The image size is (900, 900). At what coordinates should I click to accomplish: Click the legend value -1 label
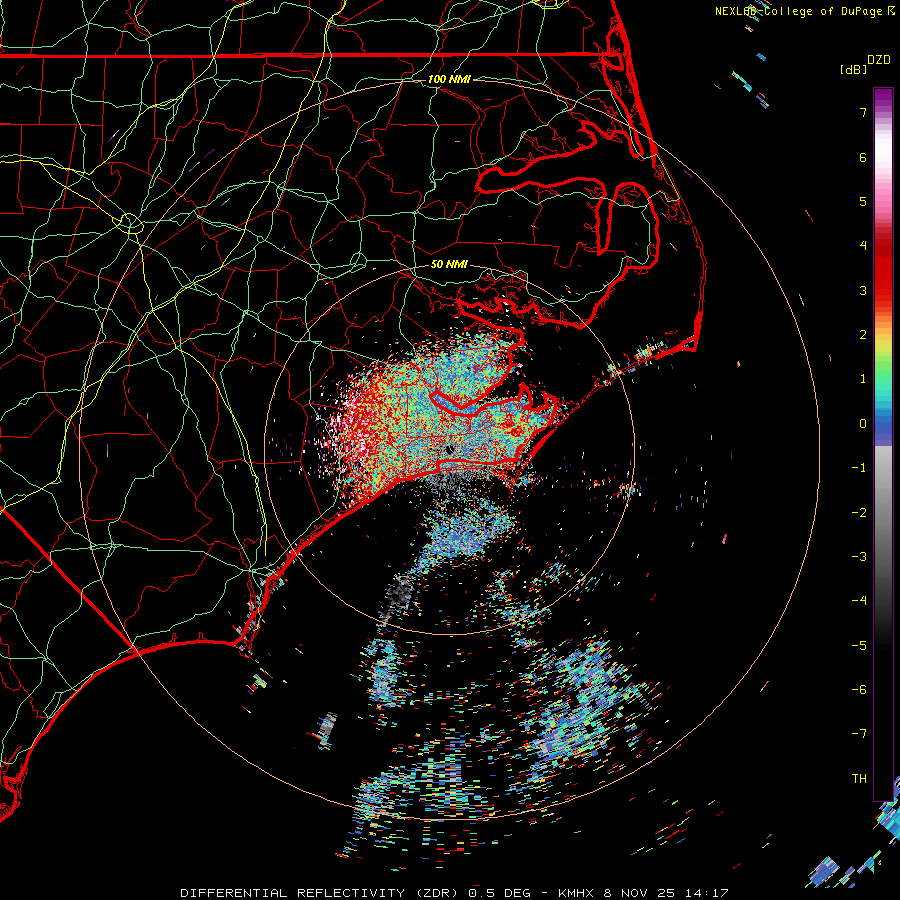pos(859,468)
